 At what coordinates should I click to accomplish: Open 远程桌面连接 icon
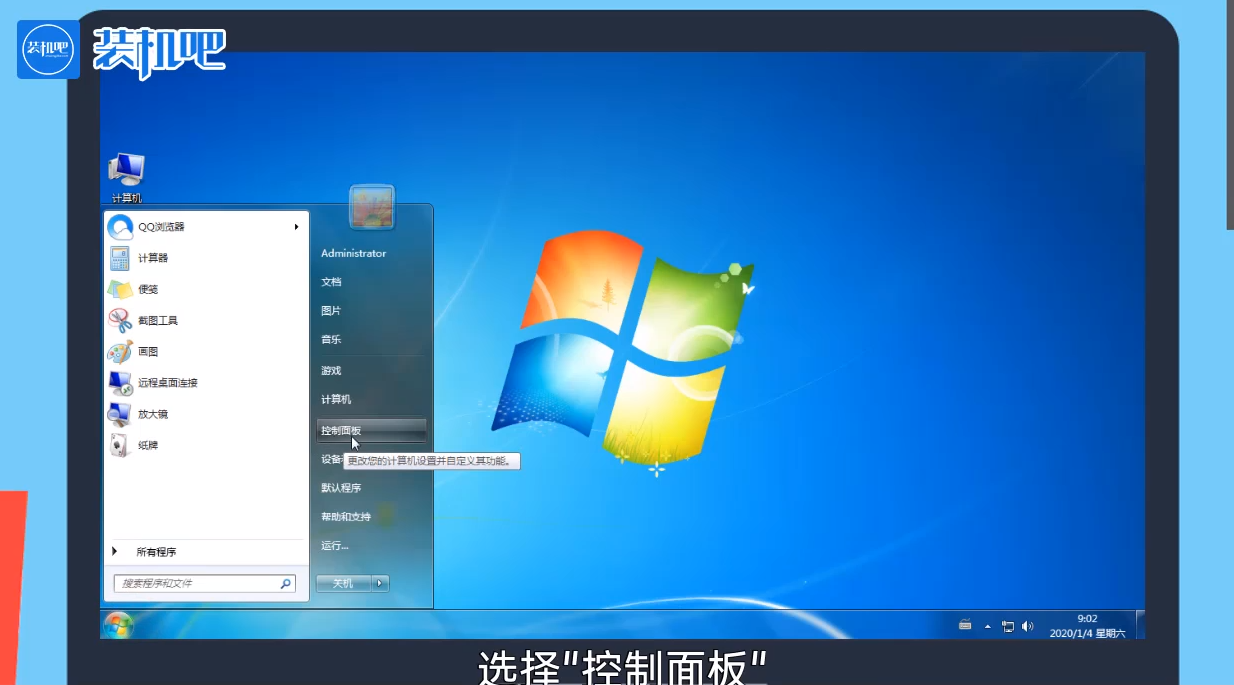(120, 383)
